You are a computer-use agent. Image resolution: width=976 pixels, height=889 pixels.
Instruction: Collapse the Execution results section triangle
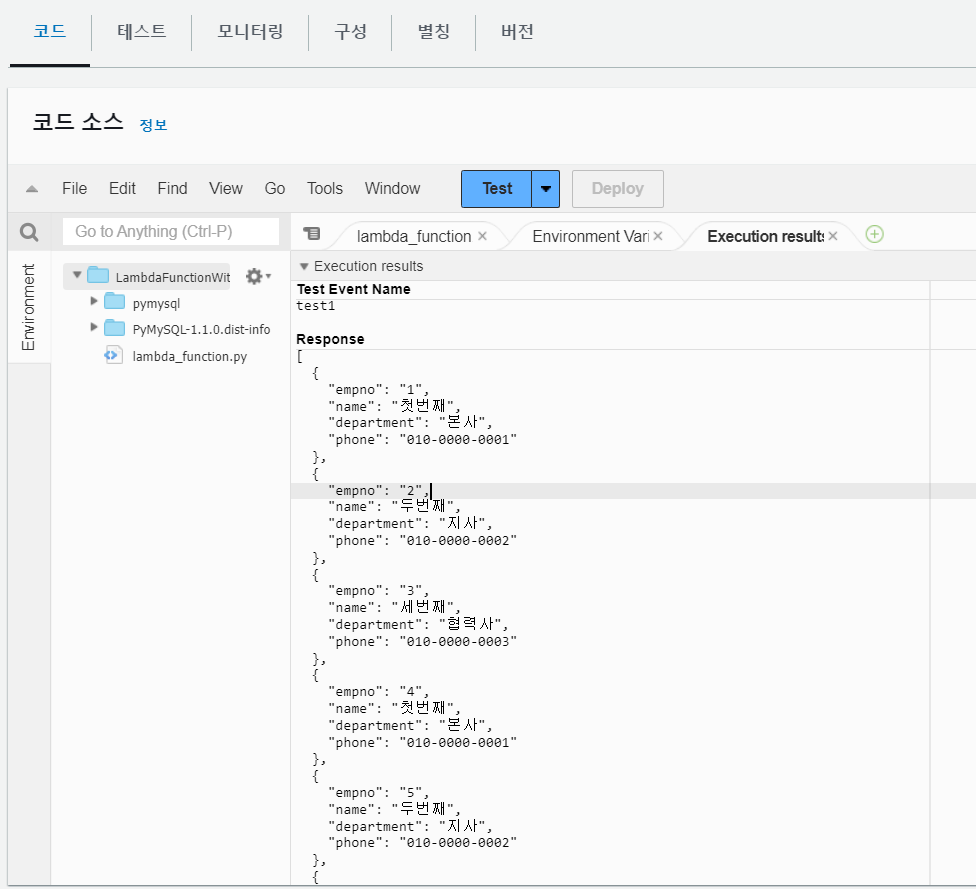click(x=304, y=266)
